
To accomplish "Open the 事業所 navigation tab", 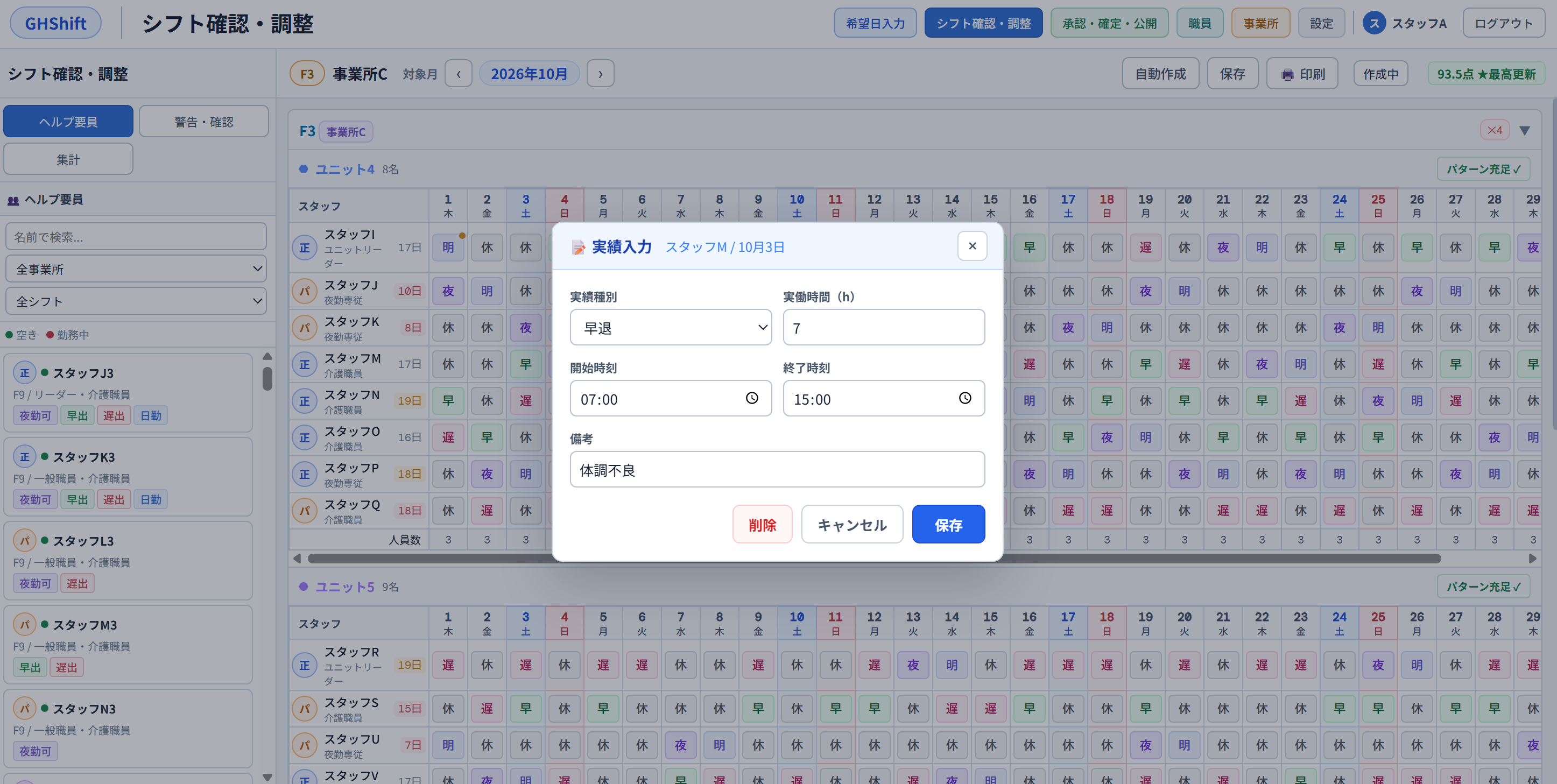I will coord(1261,23).
